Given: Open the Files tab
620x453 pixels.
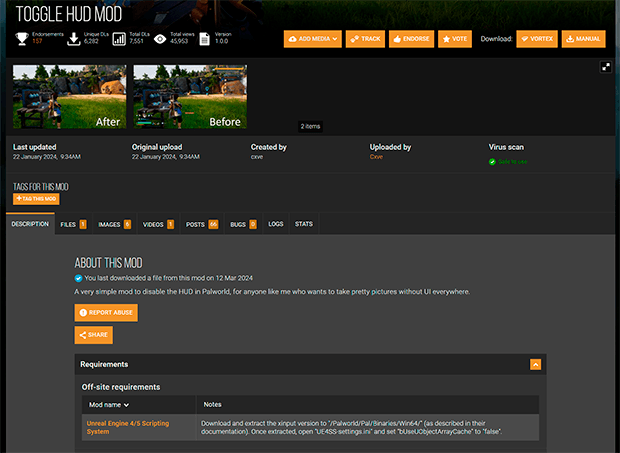Looking at the screenshot, I should 74,224.
